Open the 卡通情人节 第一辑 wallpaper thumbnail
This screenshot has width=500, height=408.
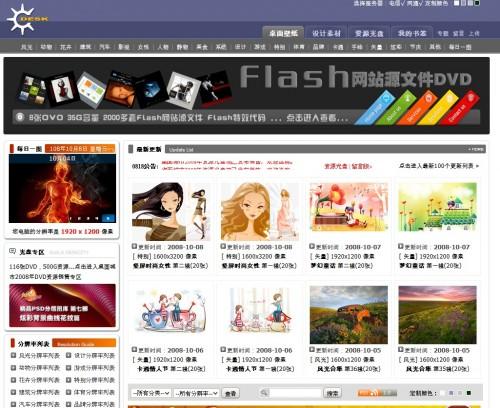click(x=260, y=310)
